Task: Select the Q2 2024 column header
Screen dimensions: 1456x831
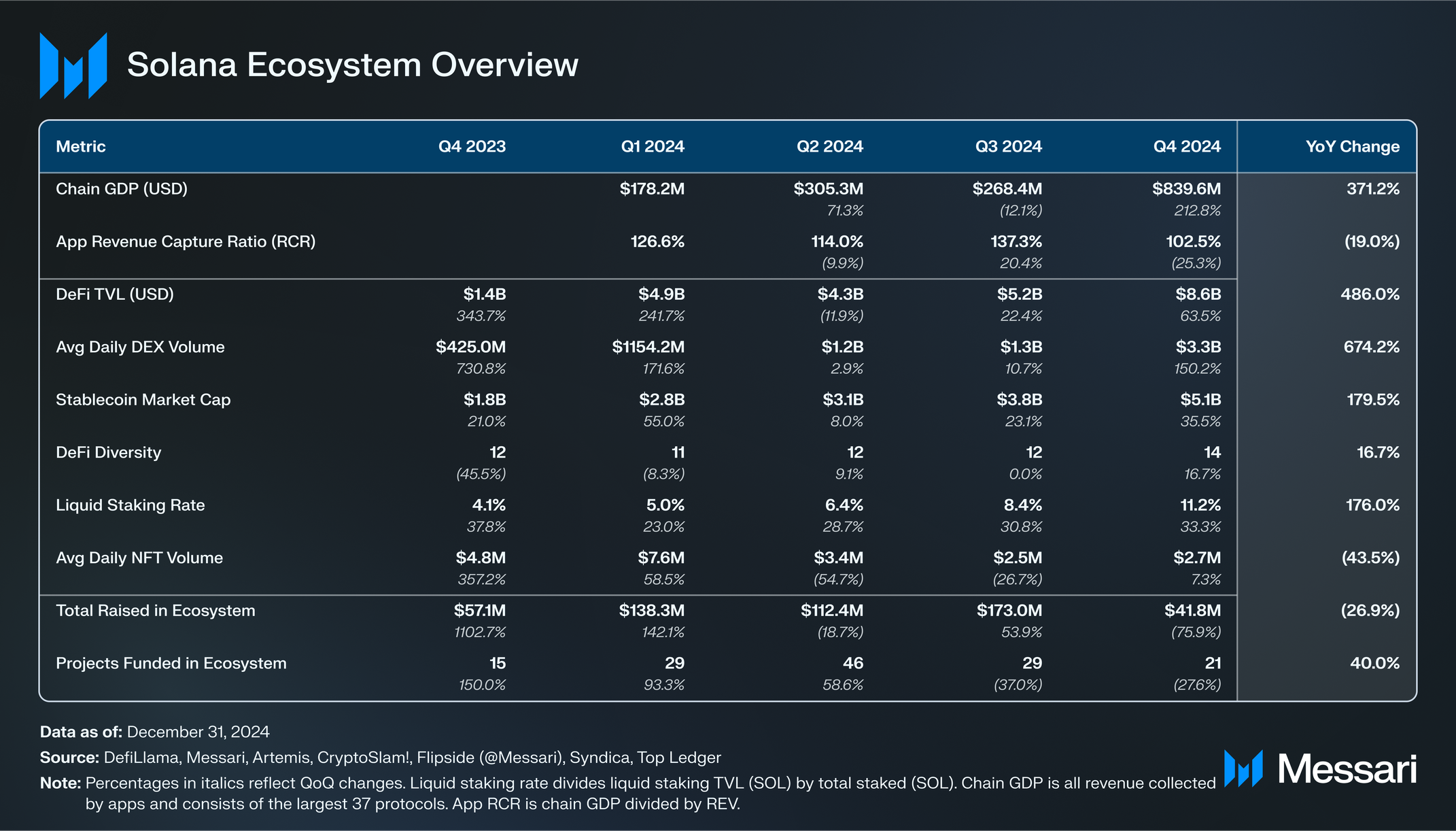Action: [x=829, y=146]
